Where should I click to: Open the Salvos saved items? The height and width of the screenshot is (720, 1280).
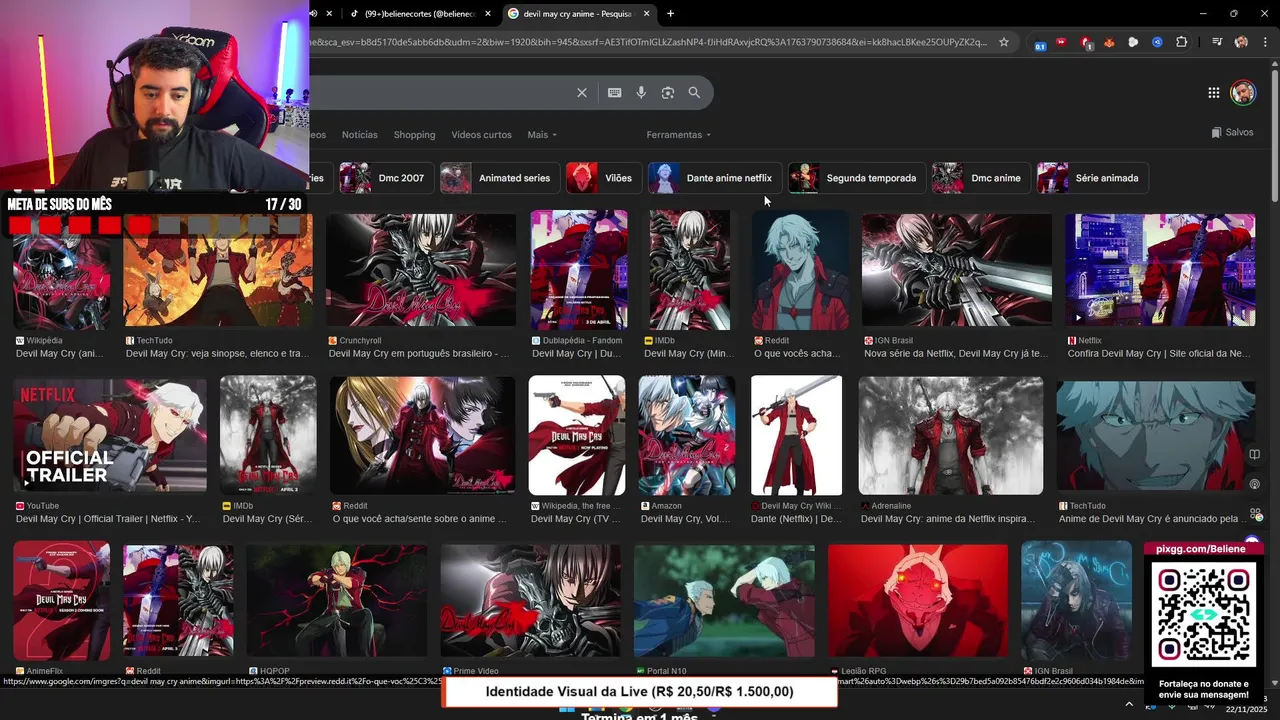1232,132
